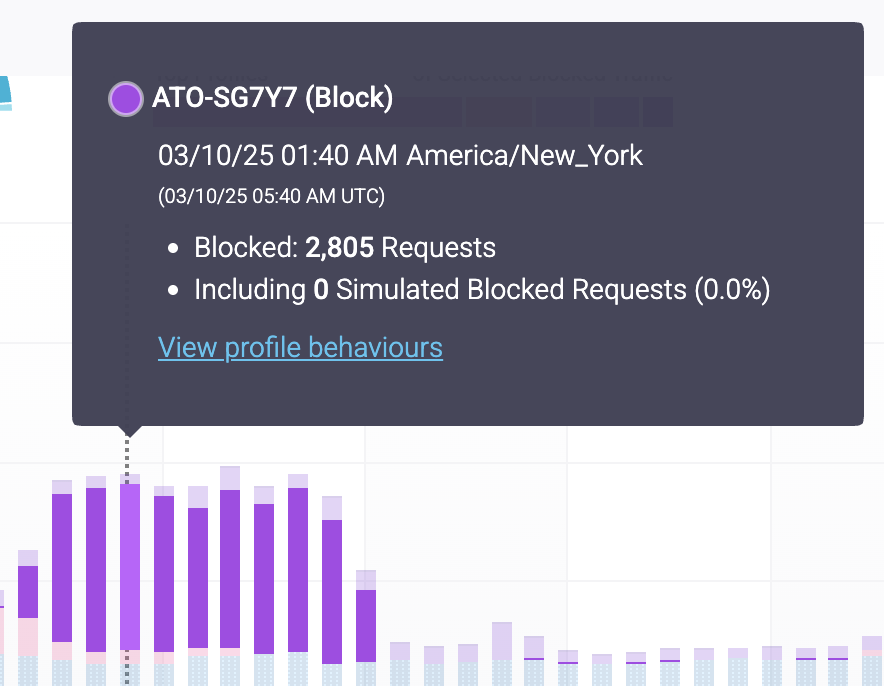Click the dotted vertical marker below tooltip
Screen dimensions: 884x686
(127, 455)
